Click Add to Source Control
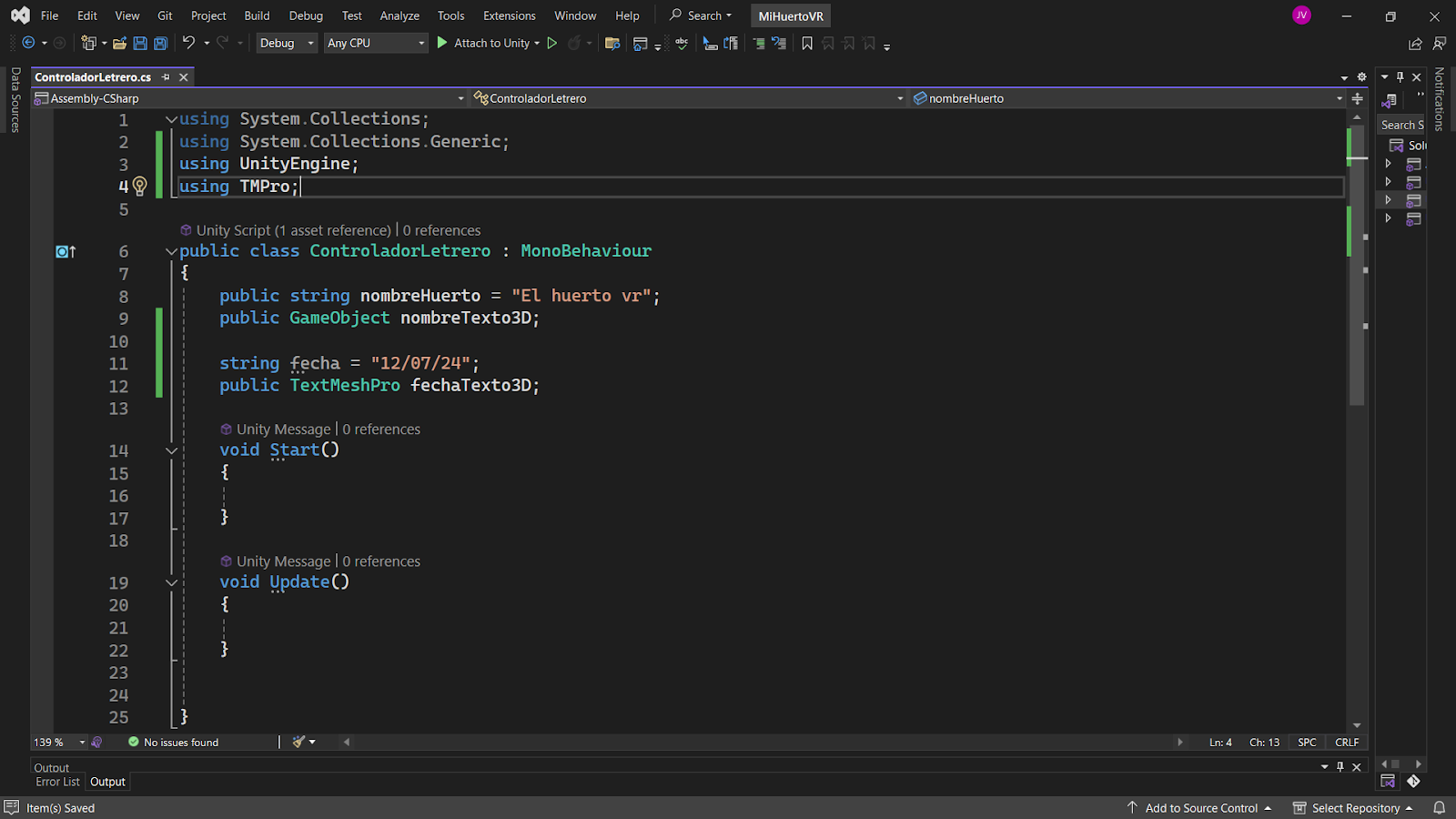 1200,807
